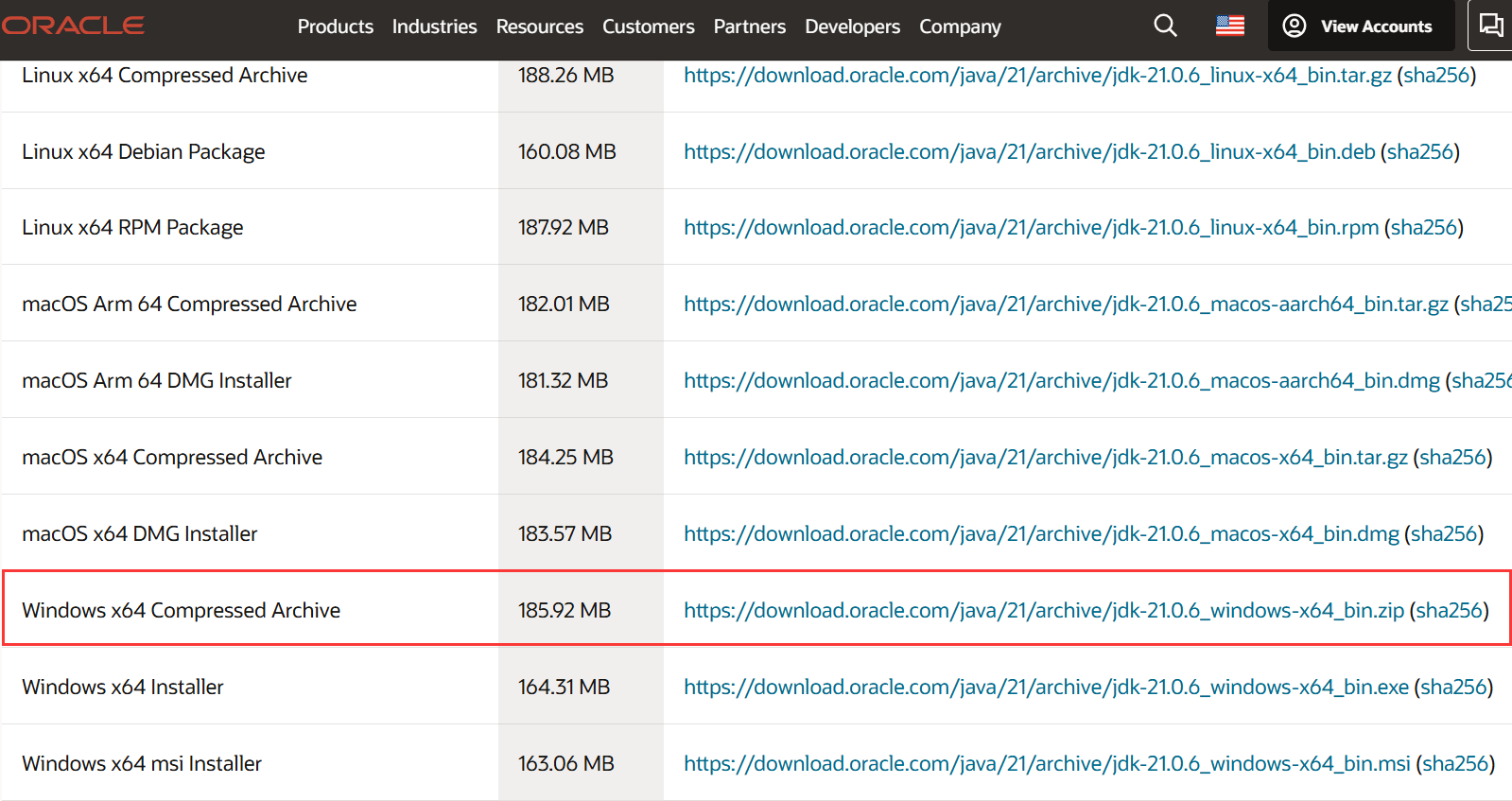Select the "Linux x64 Debian Package" label
Image resolution: width=1512 pixels, height=801 pixels.
(144, 151)
